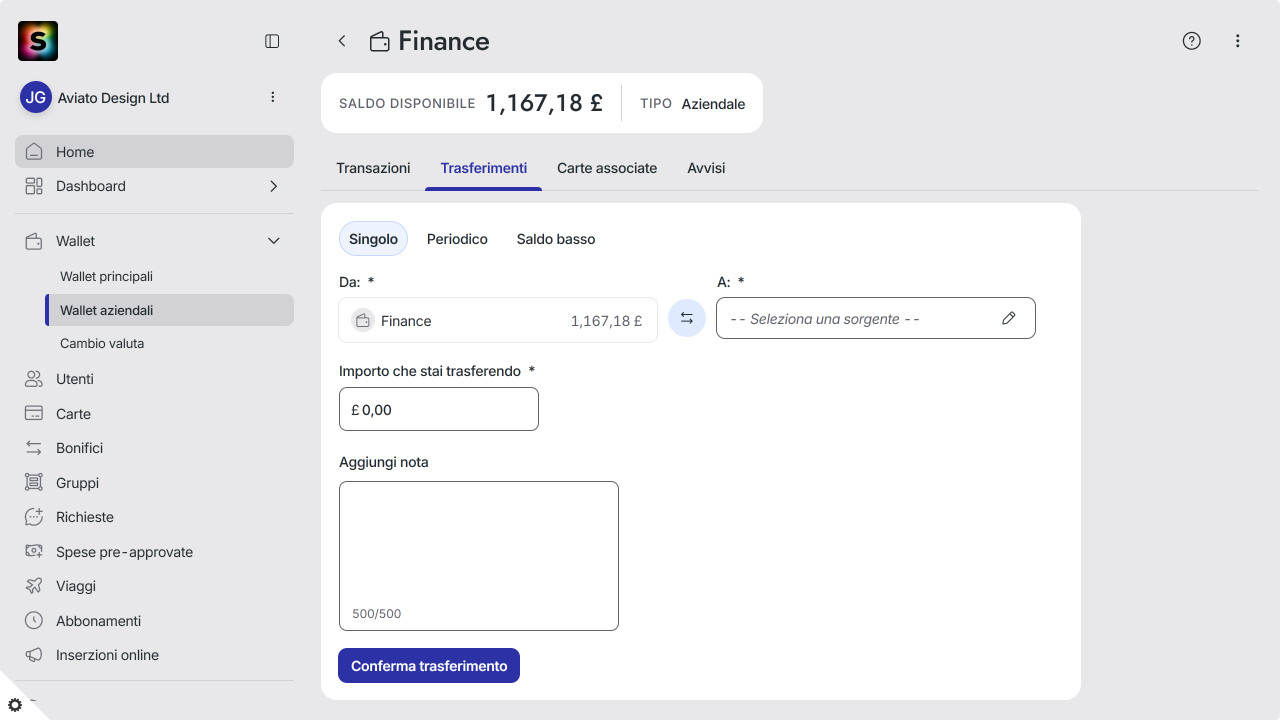
Task: Open the help question mark icon
Action: tap(1191, 41)
